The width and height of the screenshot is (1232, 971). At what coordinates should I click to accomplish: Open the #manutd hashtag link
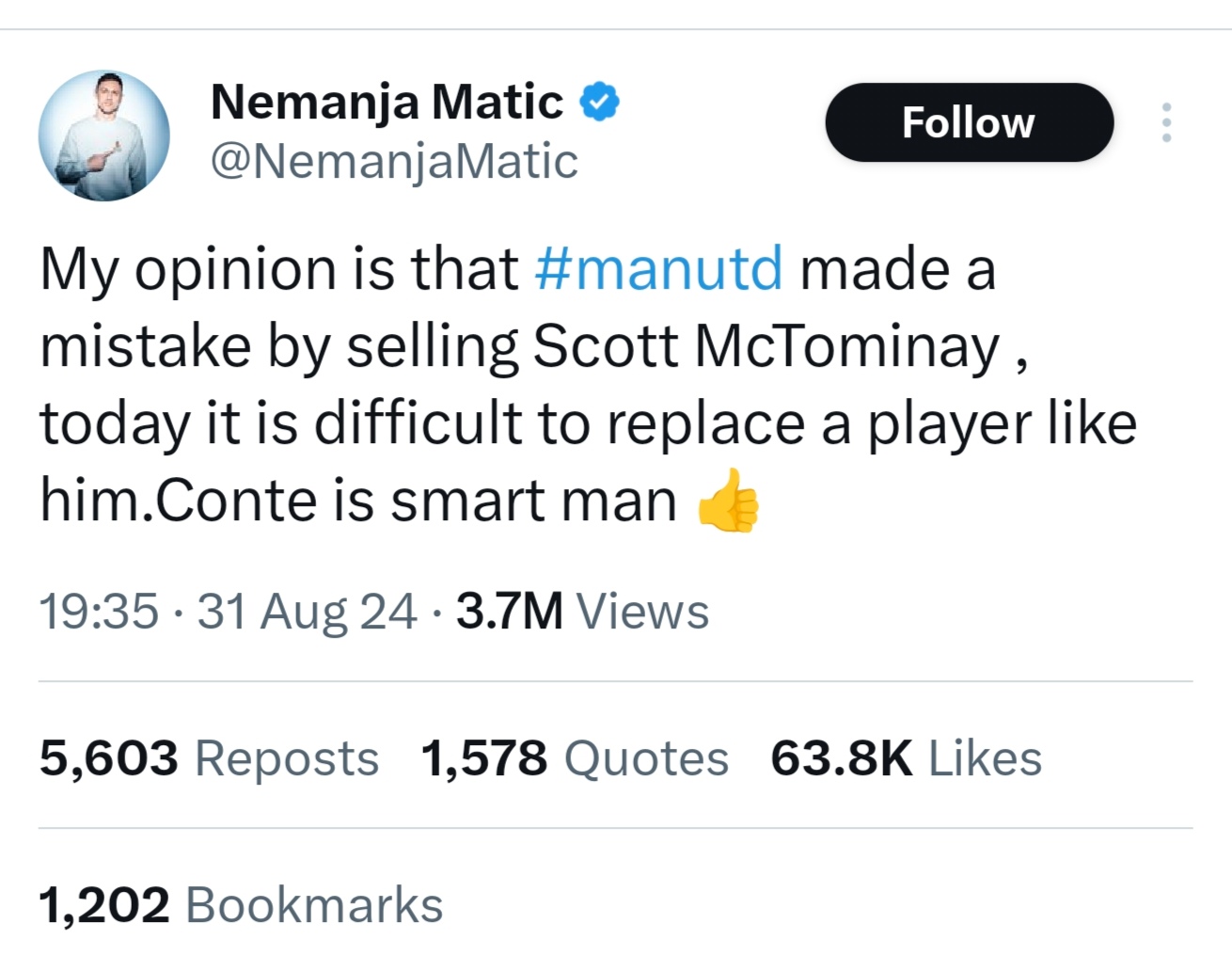[x=658, y=269]
